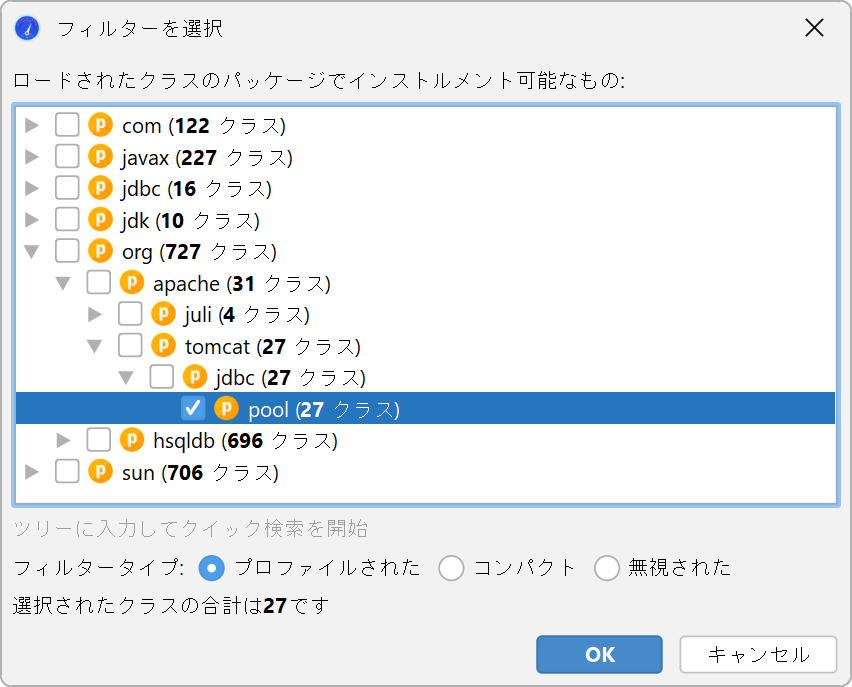The width and height of the screenshot is (852, 687).
Task: Click the selected pool package icon
Action: [x=226, y=409]
